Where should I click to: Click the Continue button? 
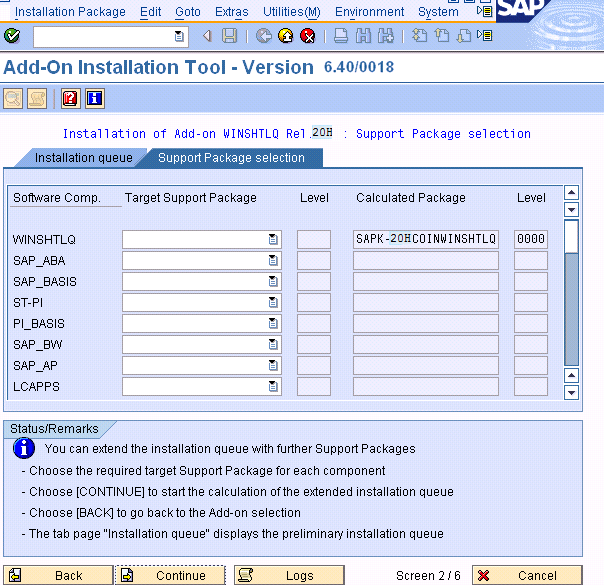click(170, 575)
